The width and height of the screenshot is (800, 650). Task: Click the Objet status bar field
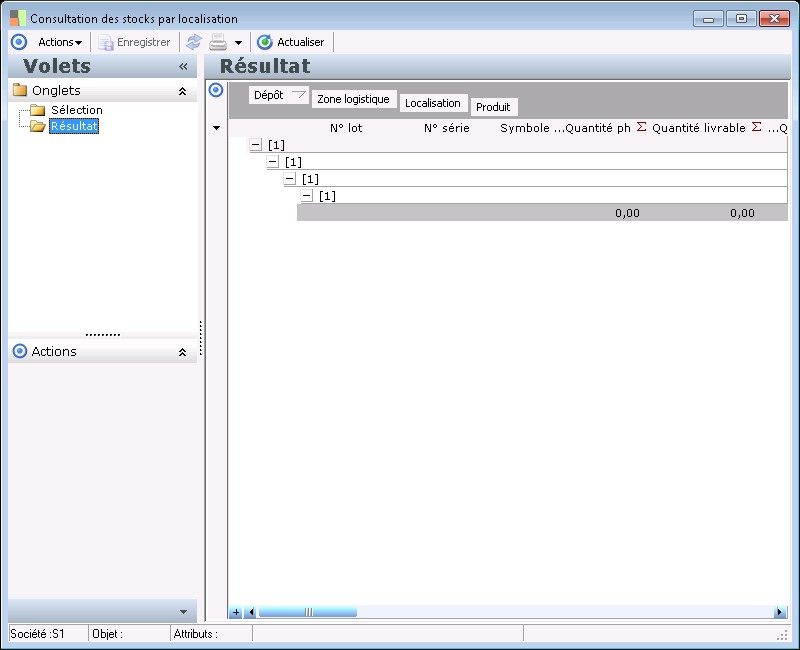(130, 634)
